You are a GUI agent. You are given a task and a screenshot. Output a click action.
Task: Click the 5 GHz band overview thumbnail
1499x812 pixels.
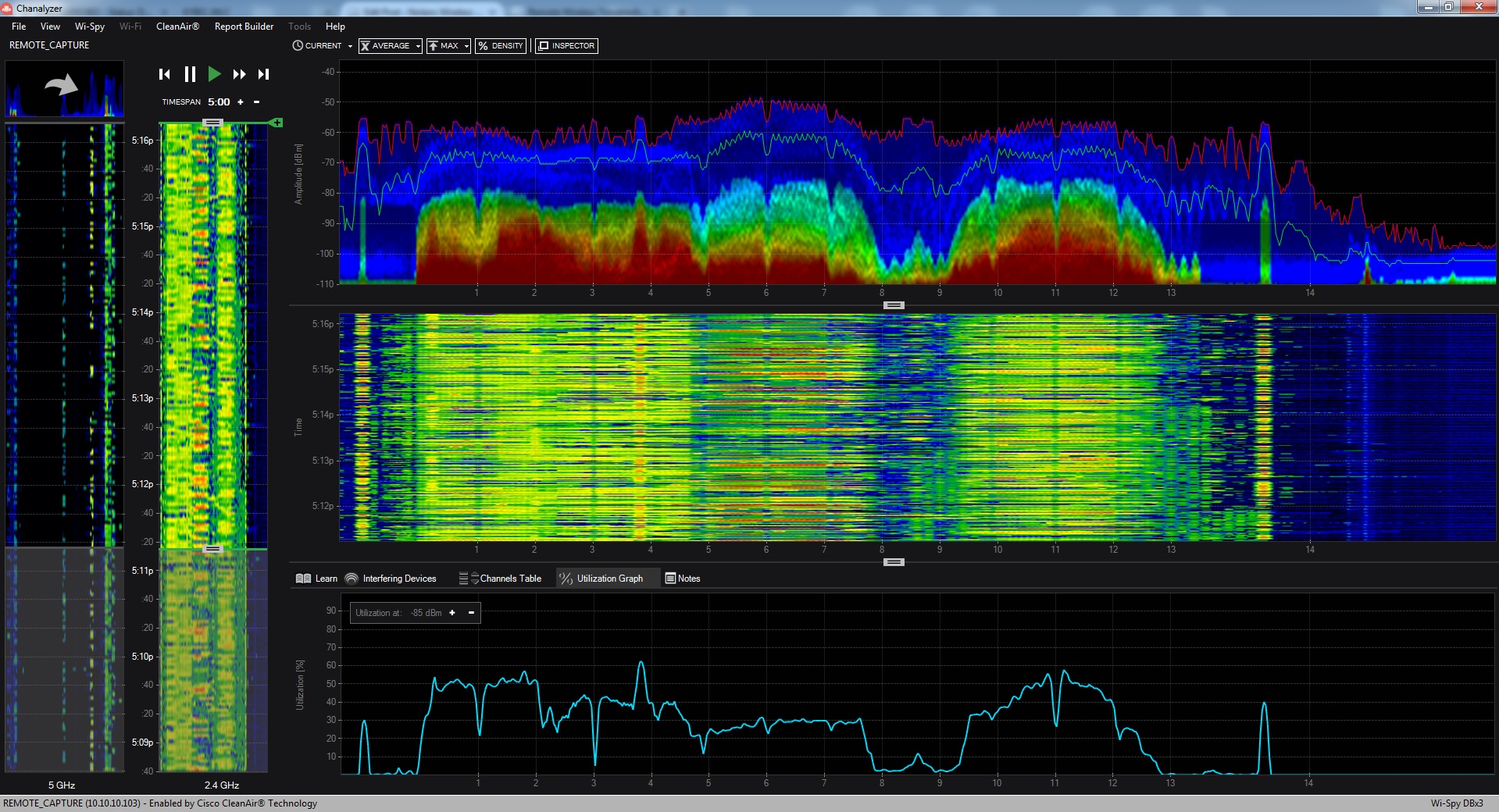(x=64, y=89)
